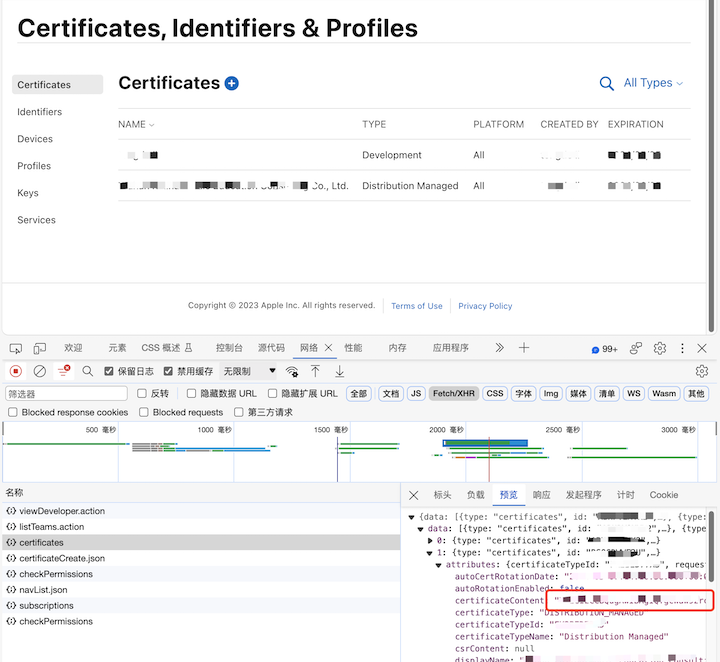Click inside the 筛选器 filter input field
Image resolution: width=720 pixels, height=662 pixels.
point(65,394)
